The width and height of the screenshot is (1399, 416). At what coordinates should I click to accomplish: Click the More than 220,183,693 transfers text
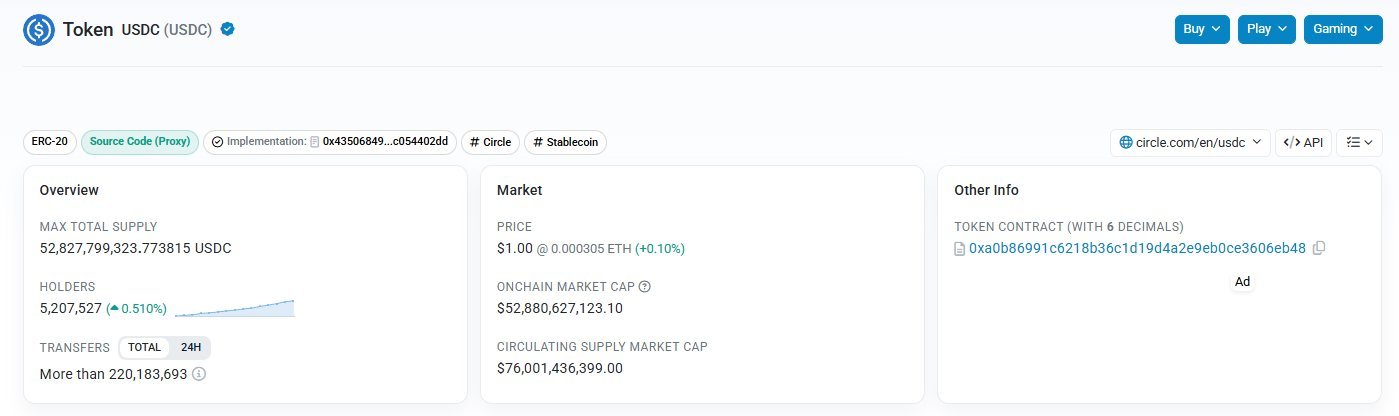(113, 374)
